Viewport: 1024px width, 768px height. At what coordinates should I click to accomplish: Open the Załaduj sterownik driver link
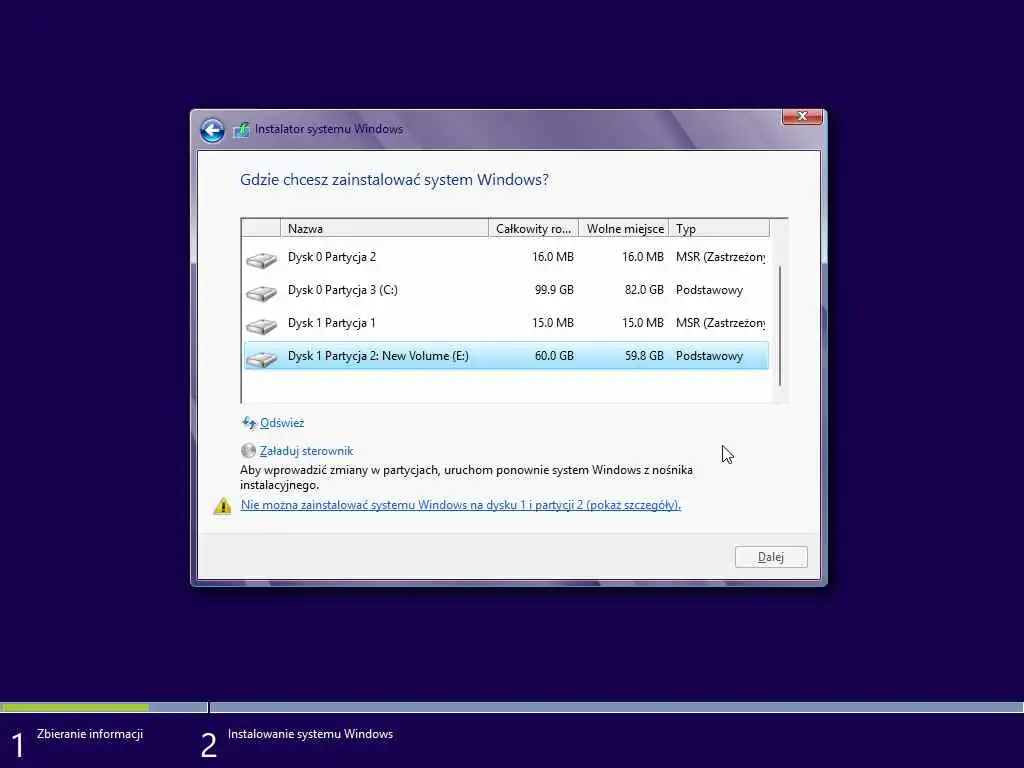click(306, 451)
